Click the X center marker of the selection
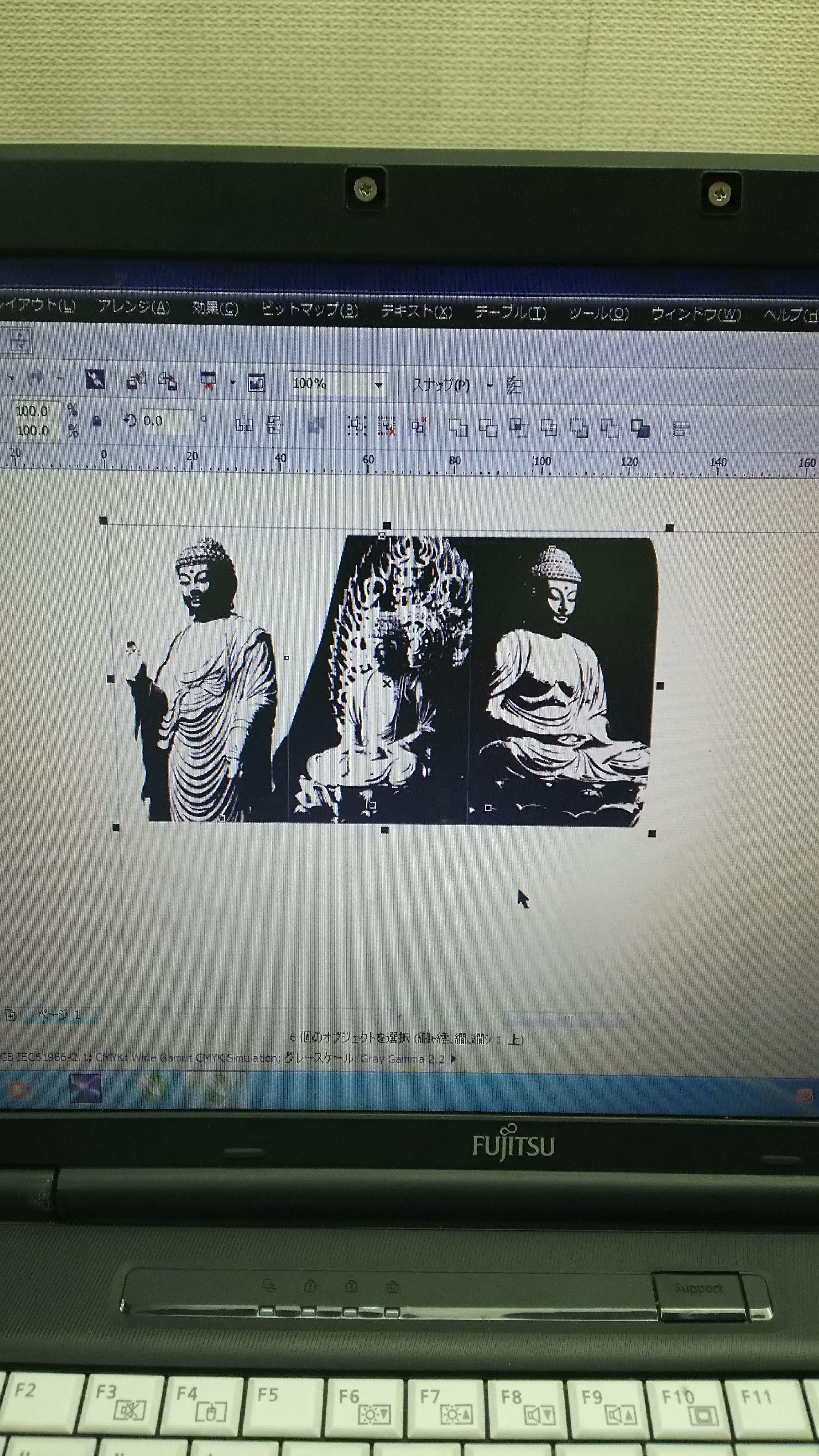This screenshot has height=1456, width=819. pyautogui.click(x=387, y=684)
